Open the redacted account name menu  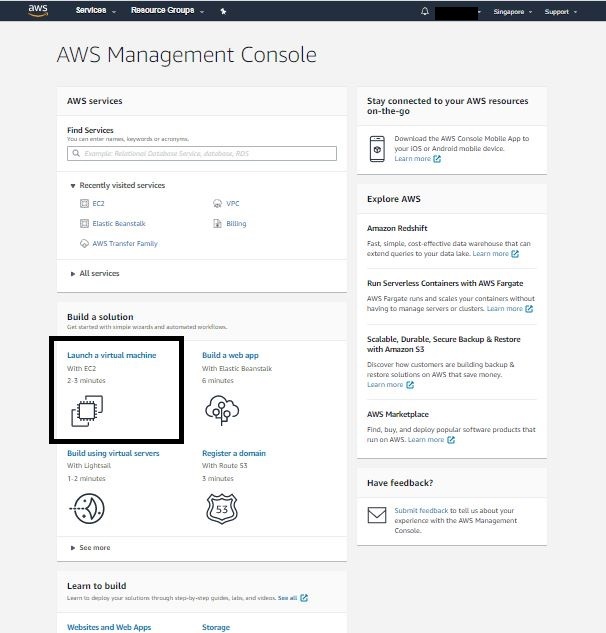click(x=458, y=13)
